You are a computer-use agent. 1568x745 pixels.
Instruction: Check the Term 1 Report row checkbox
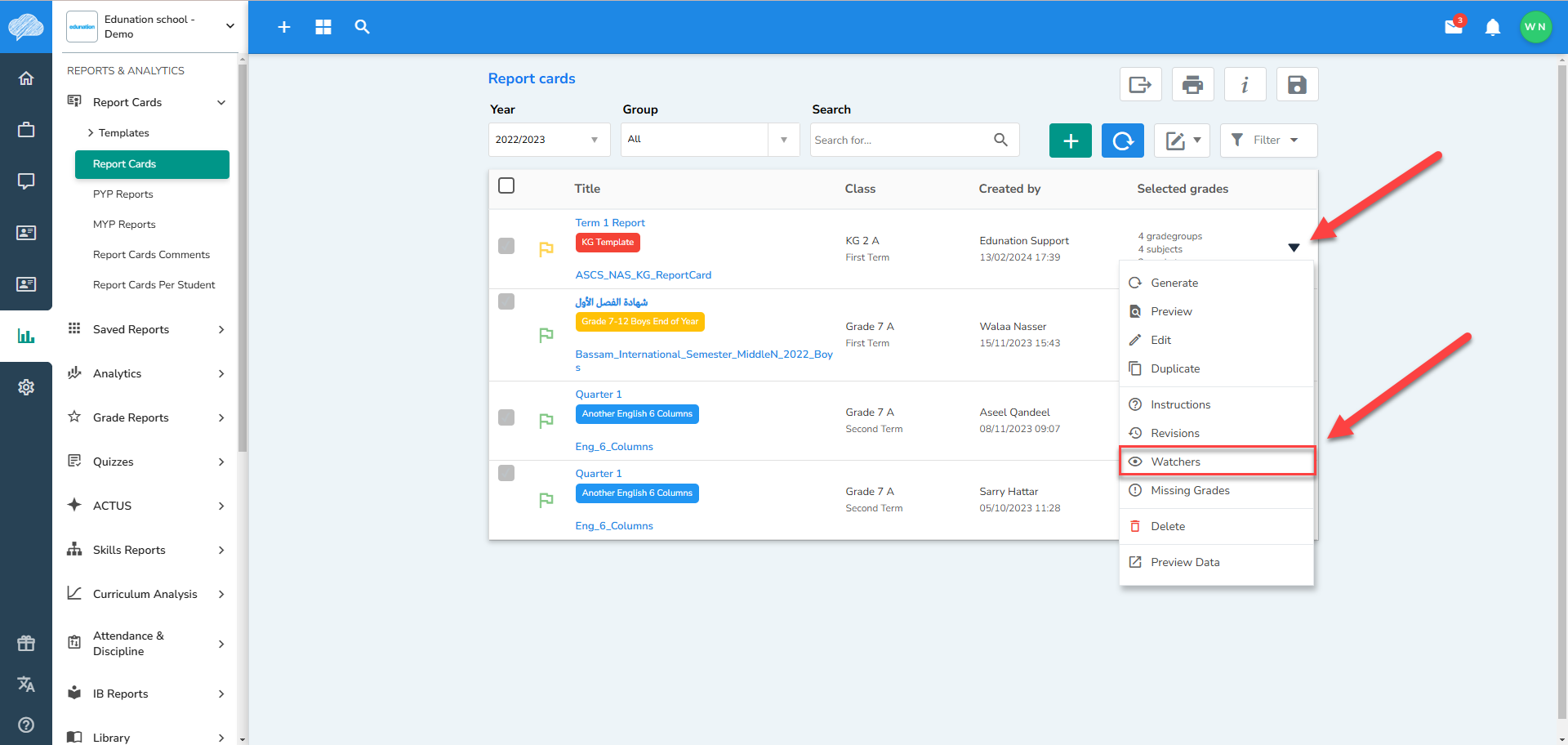(506, 246)
